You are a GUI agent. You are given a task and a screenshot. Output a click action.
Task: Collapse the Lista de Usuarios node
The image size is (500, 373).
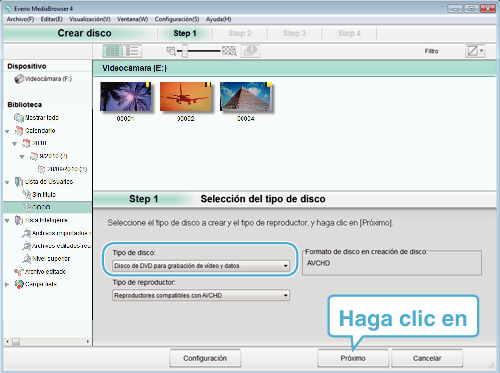[x=7, y=182]
